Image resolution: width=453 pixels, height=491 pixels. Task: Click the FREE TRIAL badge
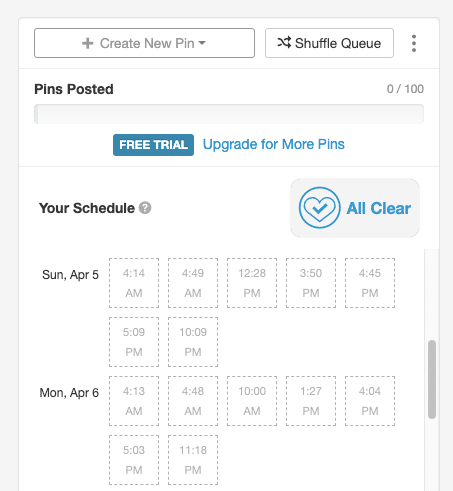point(153,145)
